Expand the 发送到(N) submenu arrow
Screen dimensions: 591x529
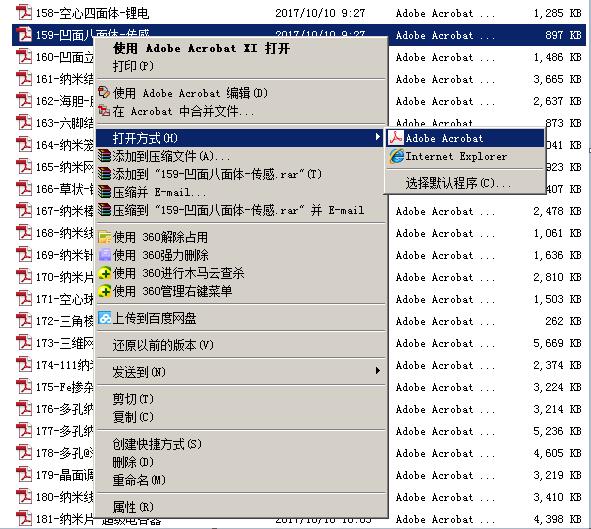click(x=378, y=371)
